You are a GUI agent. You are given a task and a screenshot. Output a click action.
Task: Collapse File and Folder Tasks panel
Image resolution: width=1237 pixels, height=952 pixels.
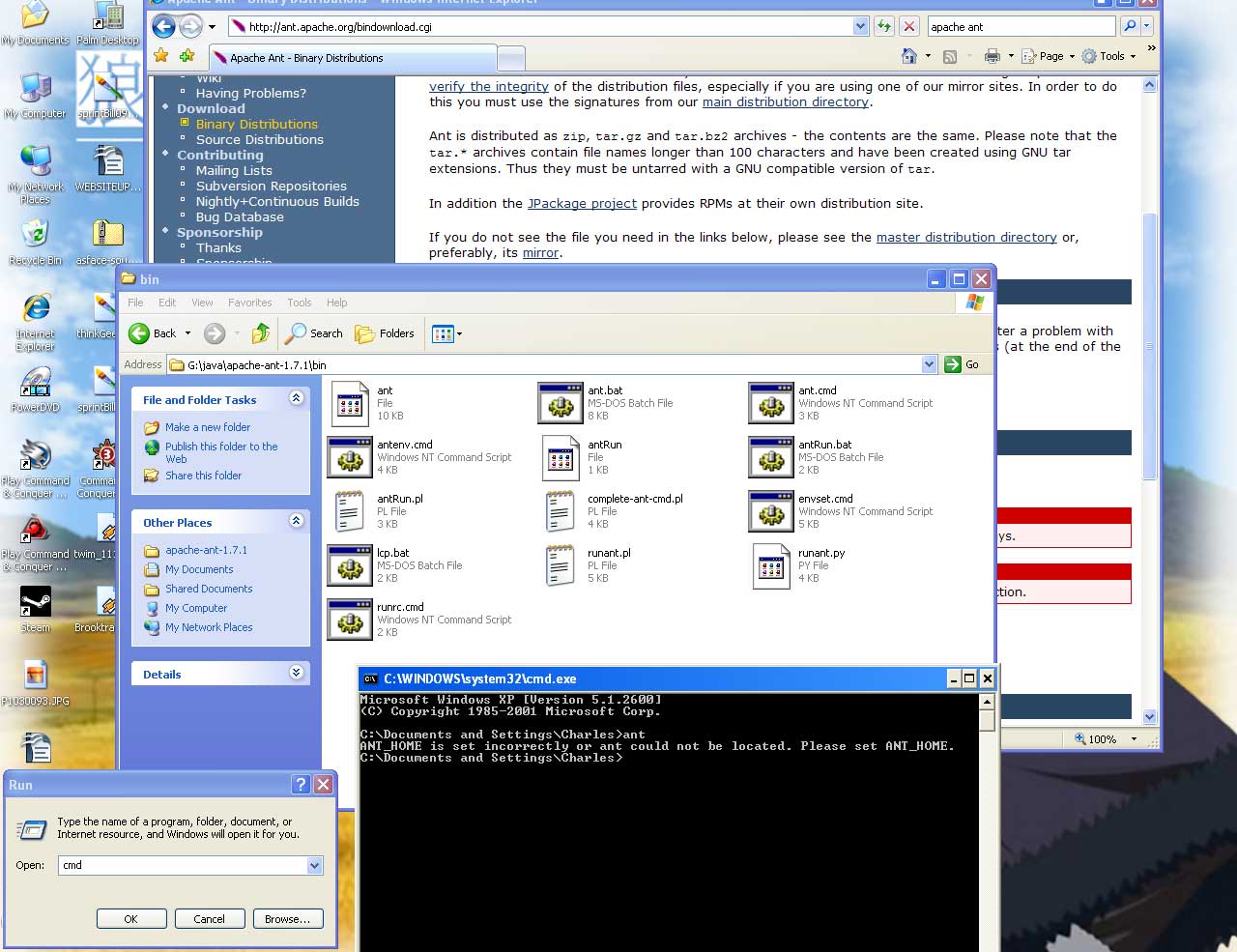coord(297,398)
